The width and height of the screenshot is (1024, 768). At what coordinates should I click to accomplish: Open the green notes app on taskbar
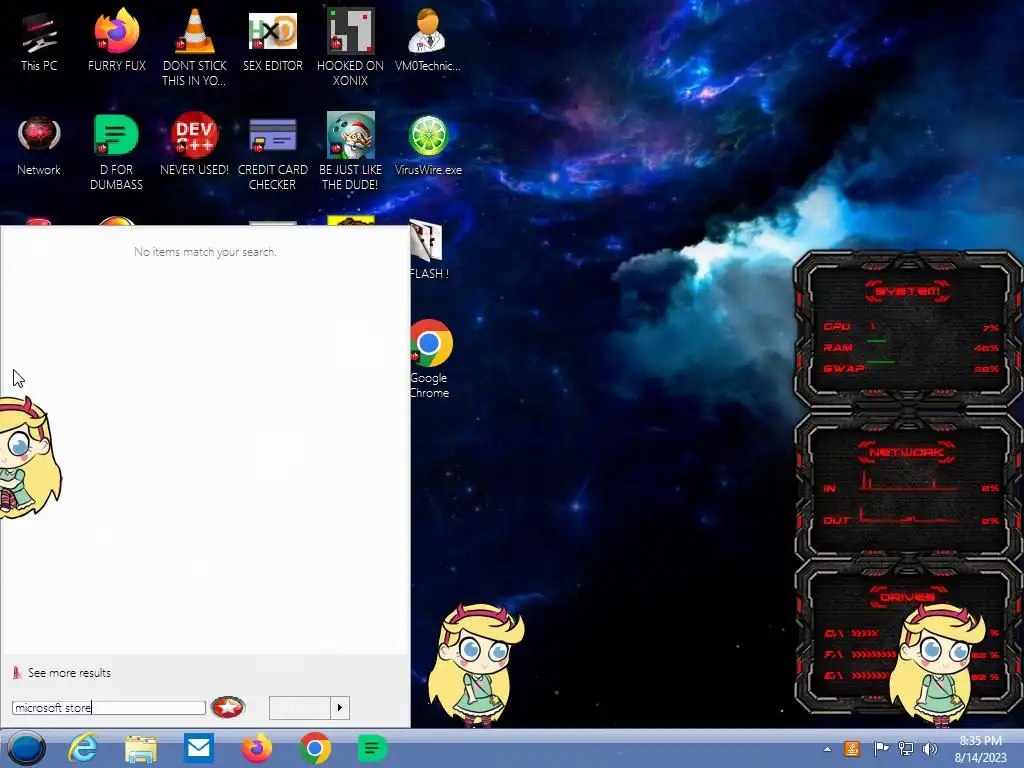coord(372,748)
